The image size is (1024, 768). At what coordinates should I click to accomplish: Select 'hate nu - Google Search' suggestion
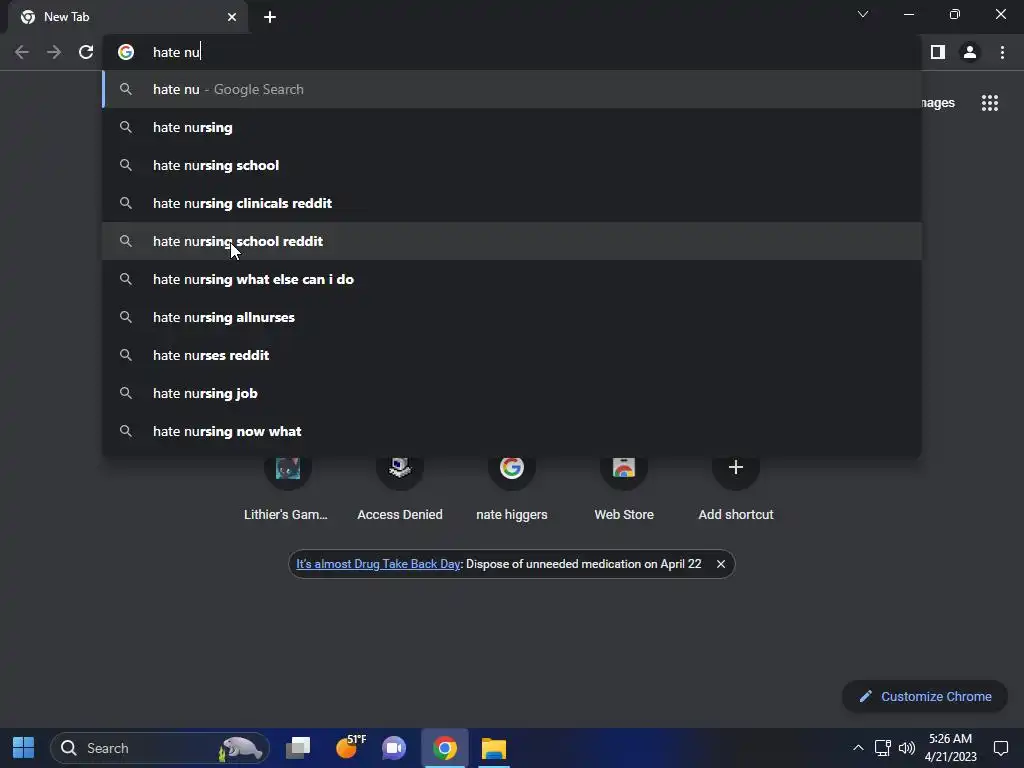pos(512,89)
